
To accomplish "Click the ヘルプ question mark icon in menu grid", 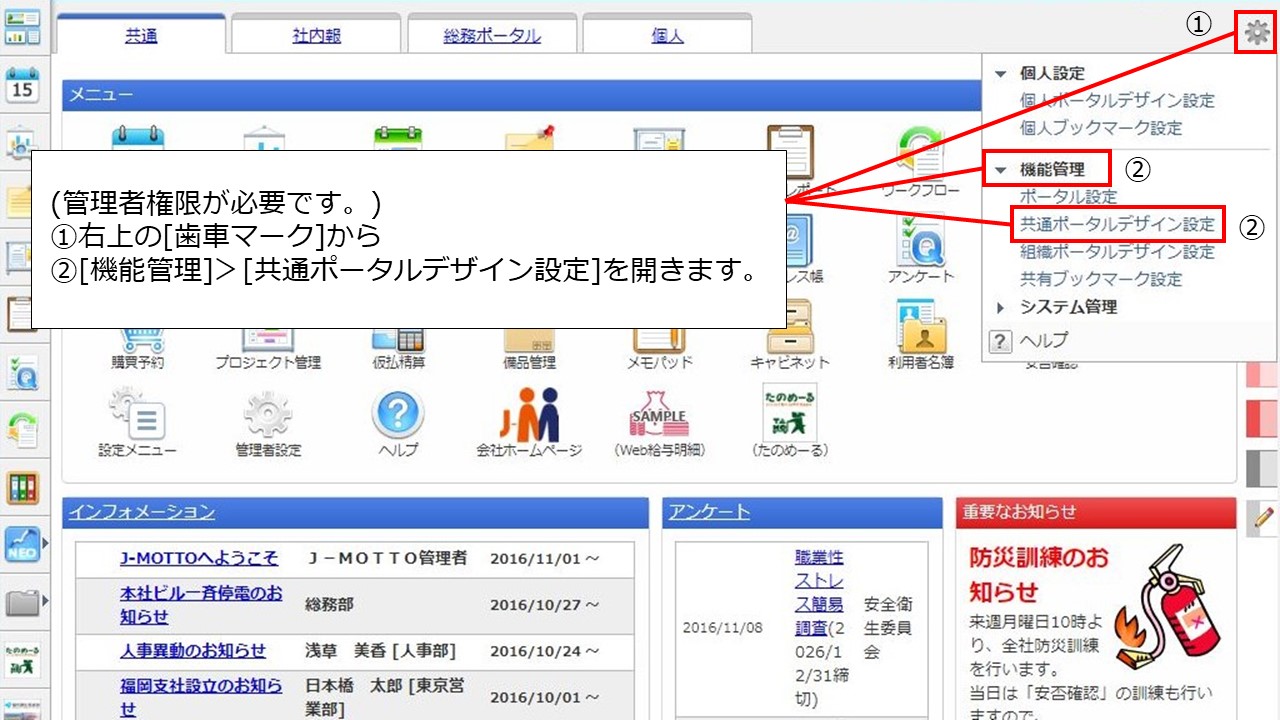I will [398, 415].
